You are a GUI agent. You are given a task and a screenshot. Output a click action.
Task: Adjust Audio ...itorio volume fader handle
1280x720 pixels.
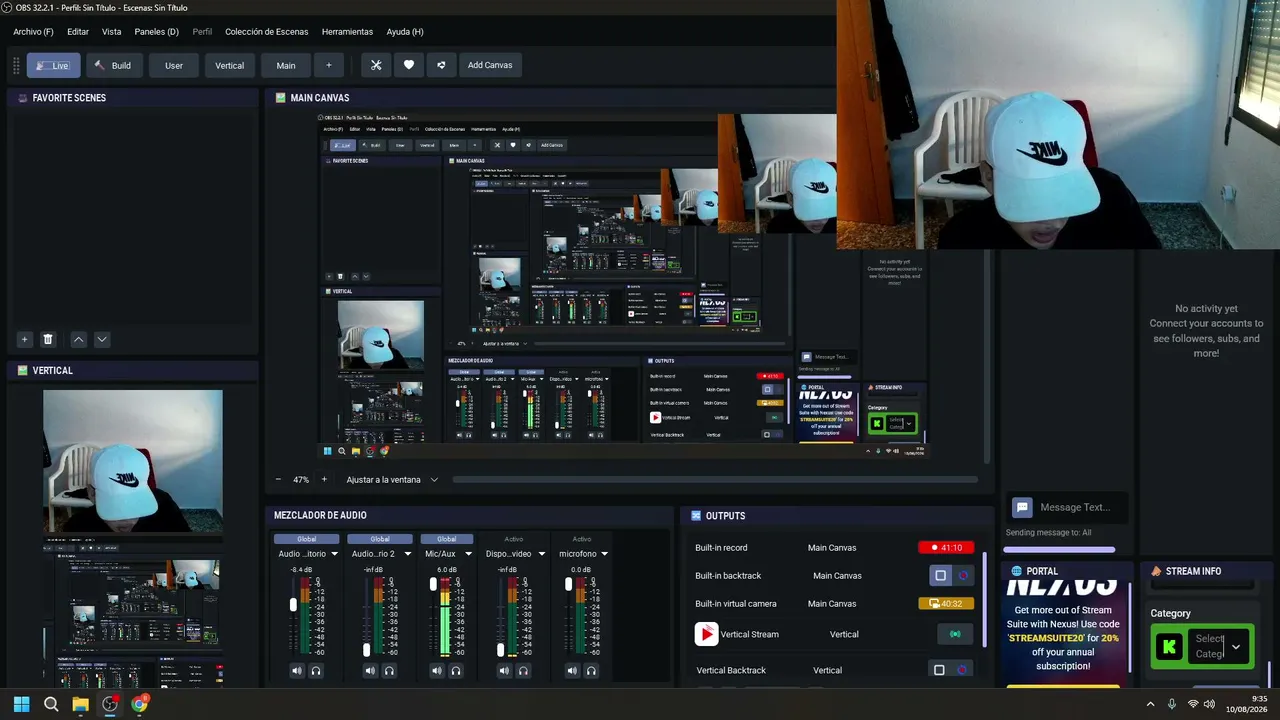[x=293, y=604]
